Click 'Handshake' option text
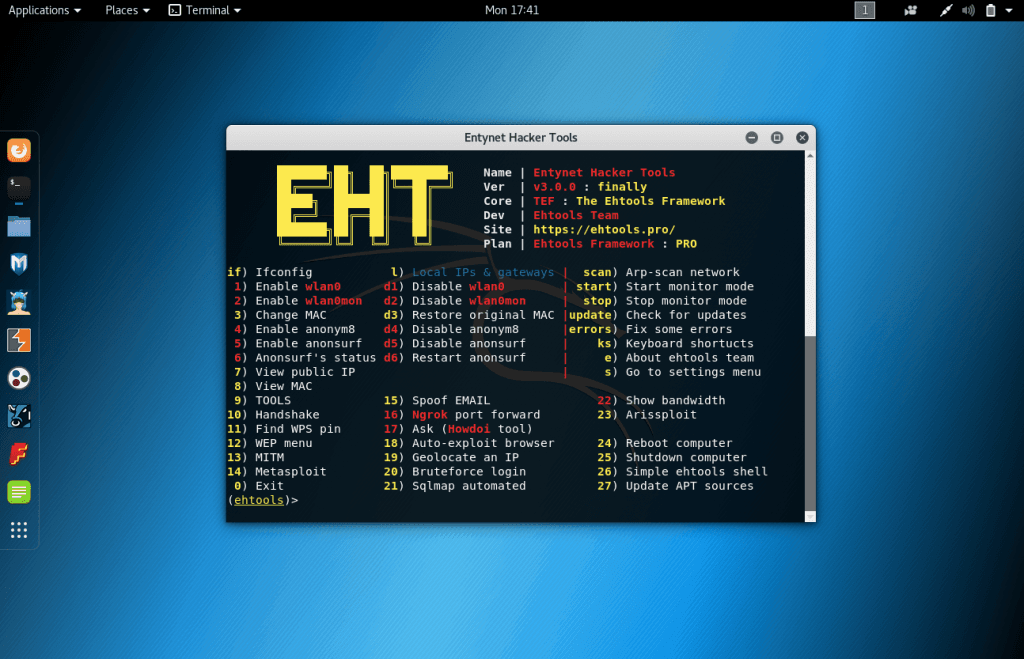The height and width of the screenshot is (659, 1024). pyautogui.click(x=287, y=415)
